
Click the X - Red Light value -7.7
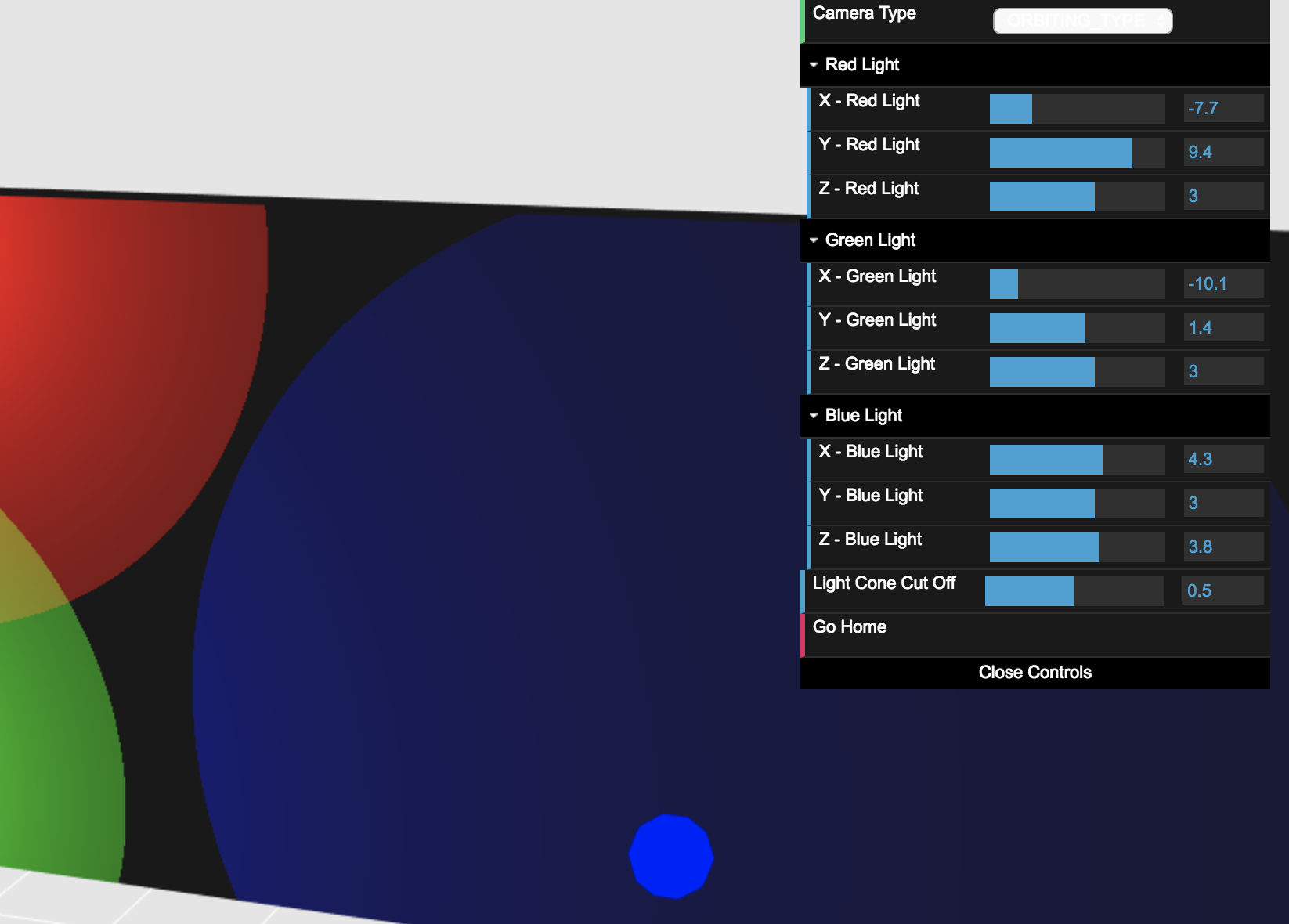(1224, 108)
